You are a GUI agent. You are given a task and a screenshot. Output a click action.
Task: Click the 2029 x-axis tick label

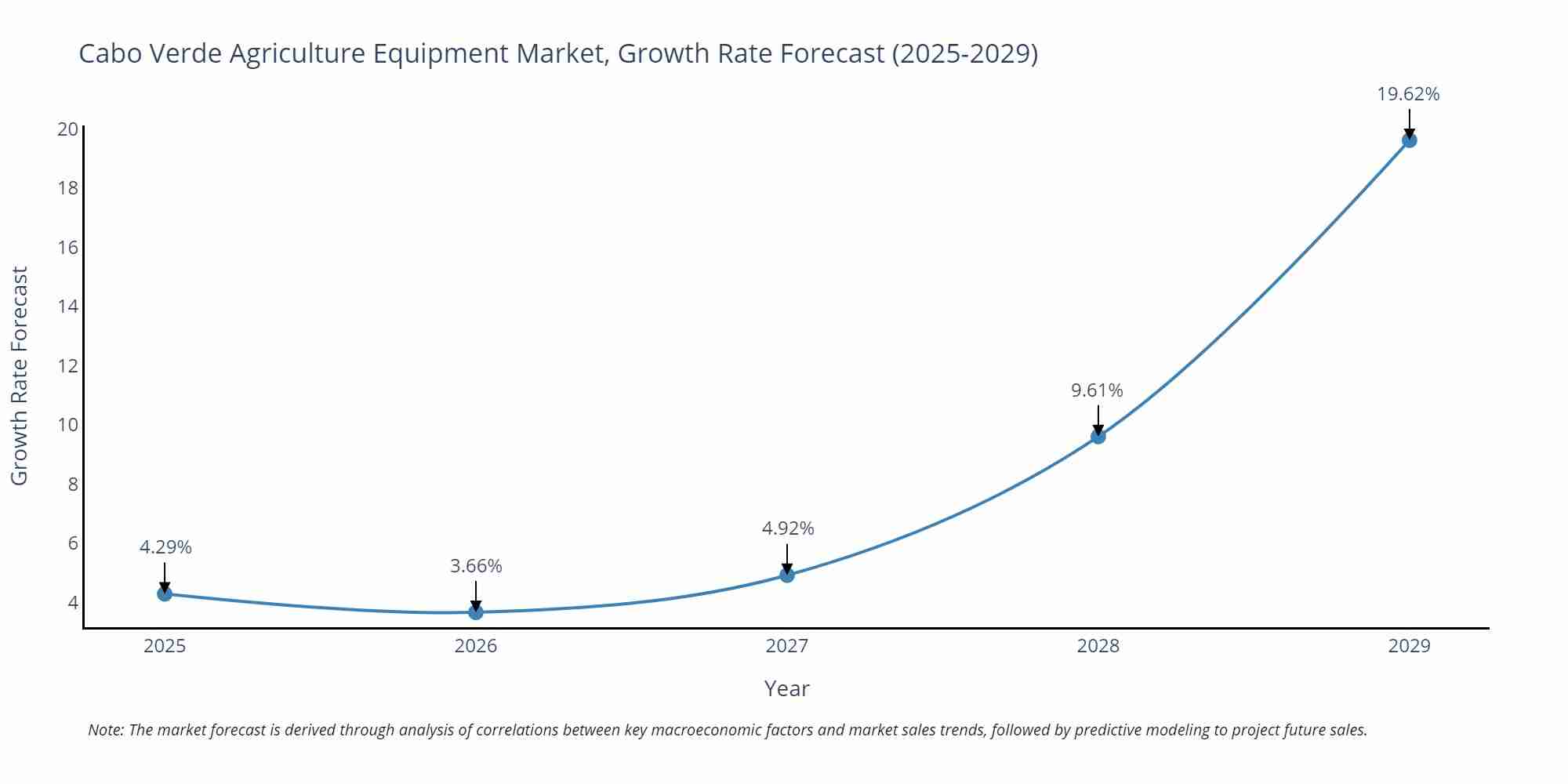point(1409,646)
